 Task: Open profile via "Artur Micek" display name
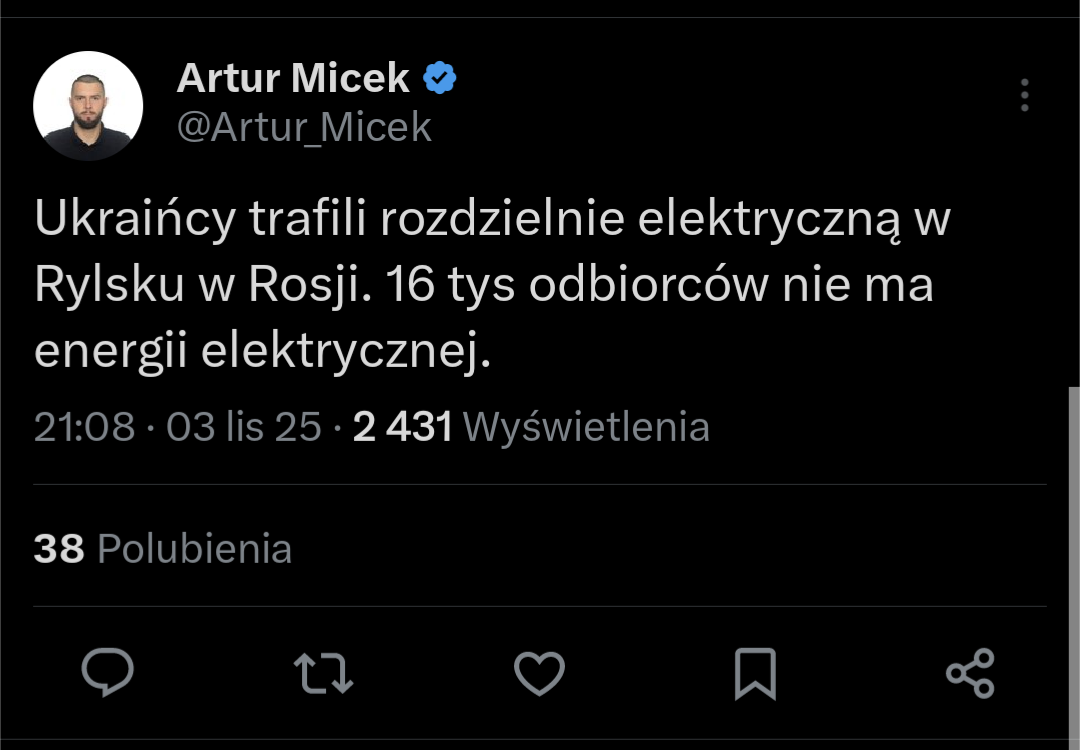coord(293,78)
